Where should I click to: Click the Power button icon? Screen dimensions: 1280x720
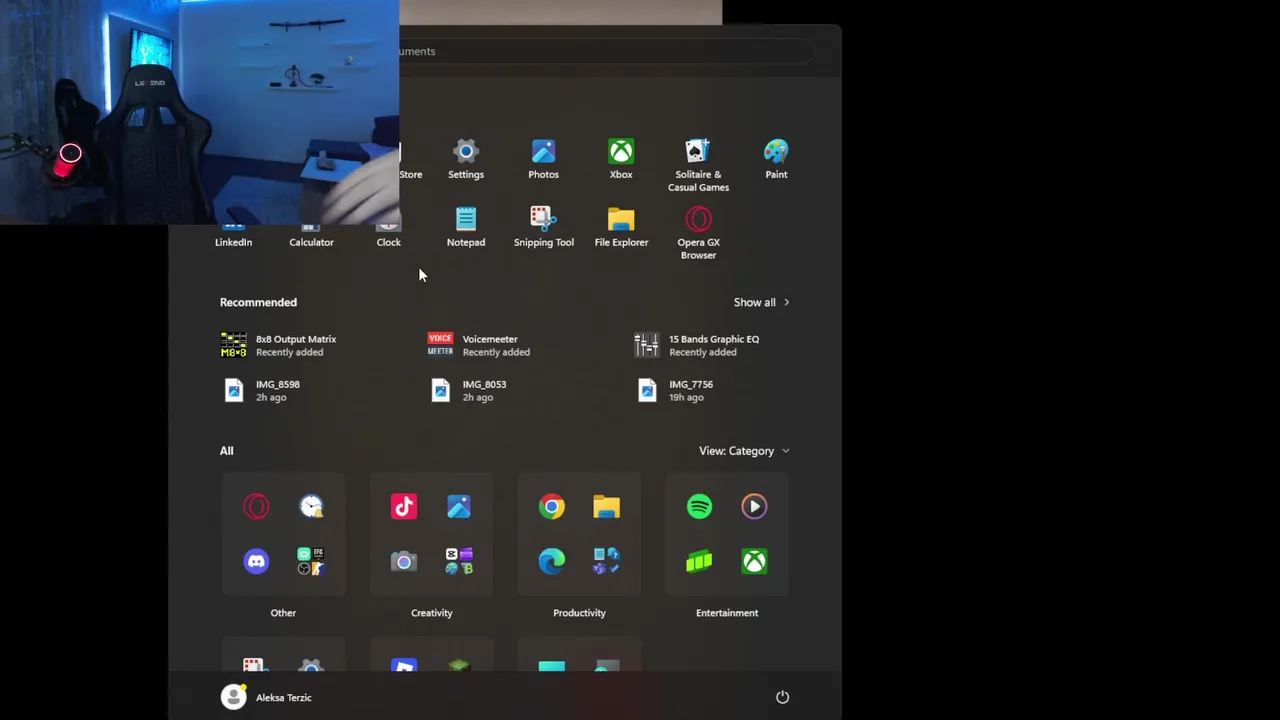click(782, 697)
